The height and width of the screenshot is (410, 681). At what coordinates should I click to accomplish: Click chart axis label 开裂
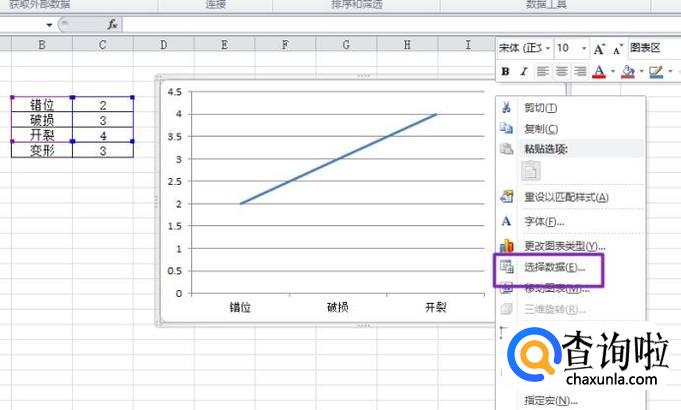pyautogui.click(x=435, y=307)
